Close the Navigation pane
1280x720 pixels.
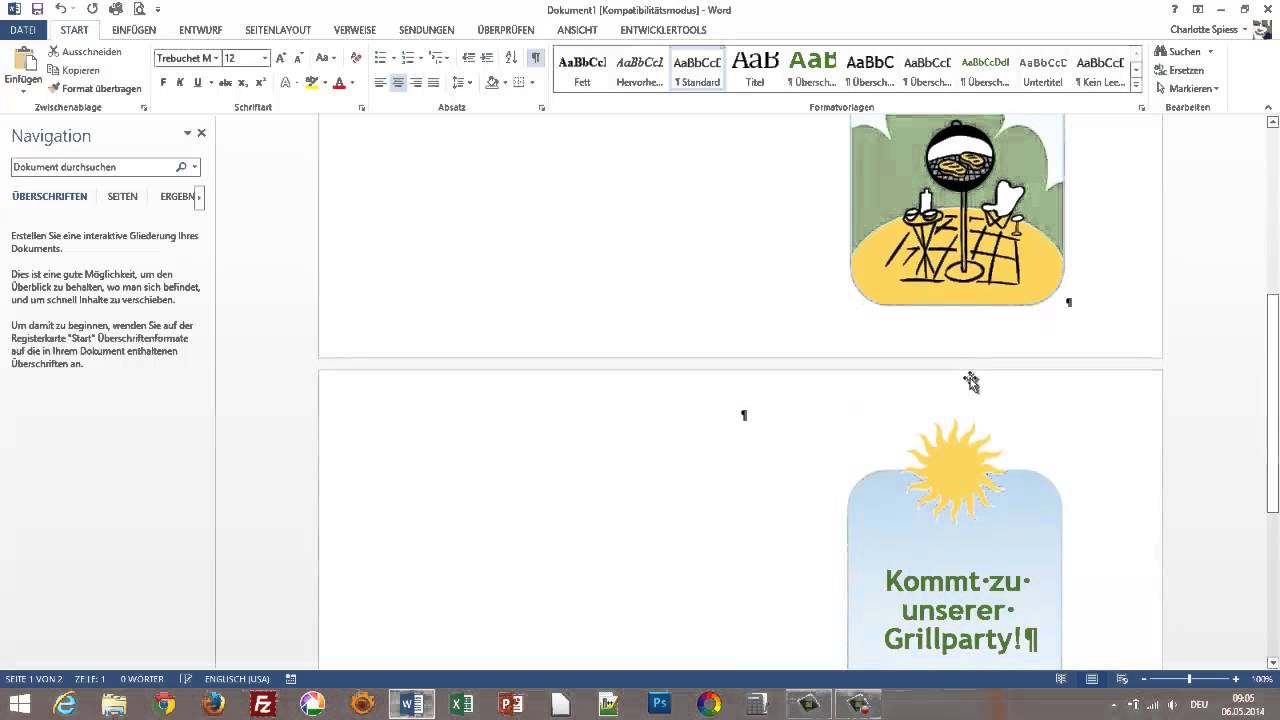[201, 133]
